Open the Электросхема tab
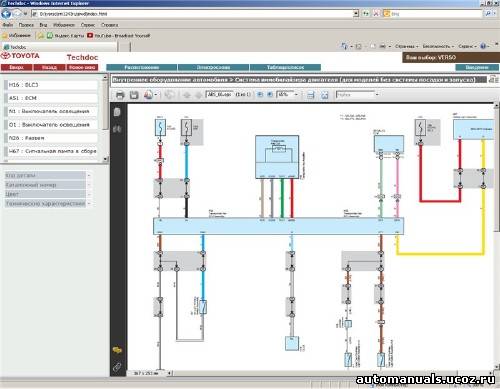Image resolution: width=500 pixels, height=389 pixels. coord(213,67)
